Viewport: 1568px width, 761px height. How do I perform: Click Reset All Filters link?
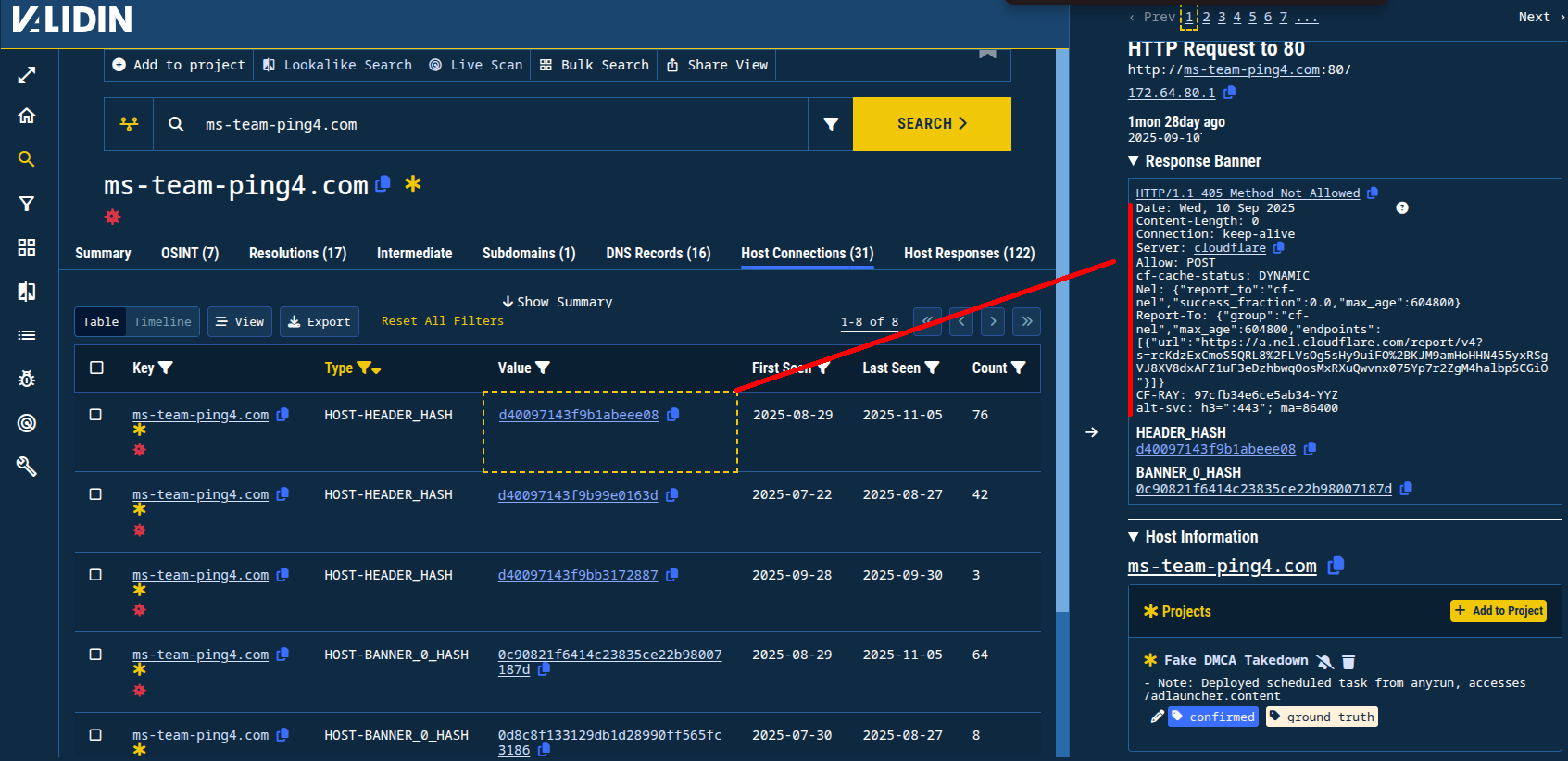[x=443, y=321]
